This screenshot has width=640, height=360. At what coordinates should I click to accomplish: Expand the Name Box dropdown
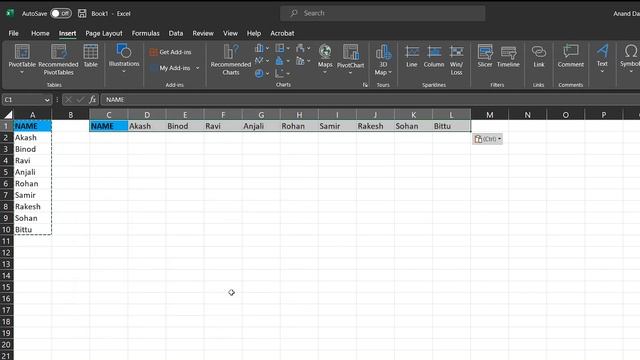pyautogui.click(x=47, y=100)
